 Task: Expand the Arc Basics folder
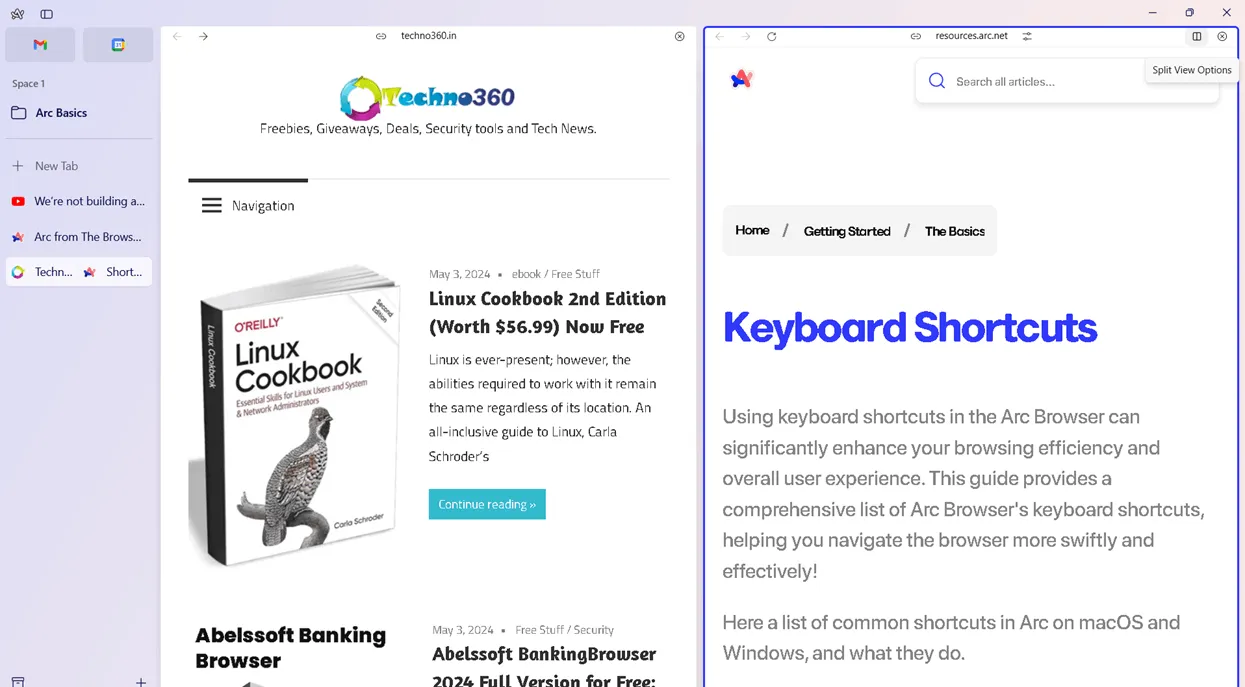(x=79, y=113)
